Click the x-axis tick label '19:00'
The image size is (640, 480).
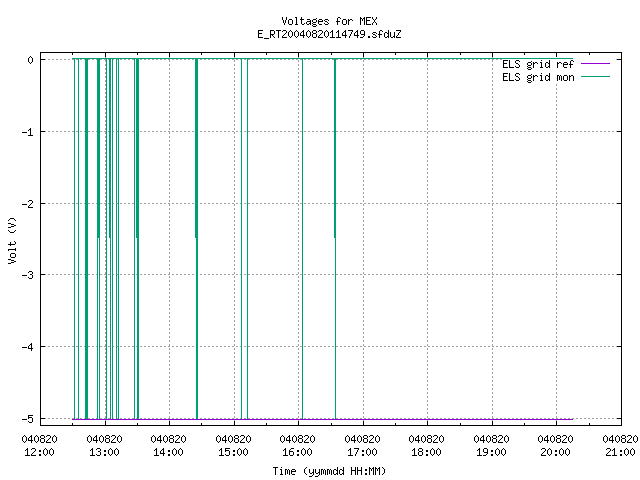[491, 452]
